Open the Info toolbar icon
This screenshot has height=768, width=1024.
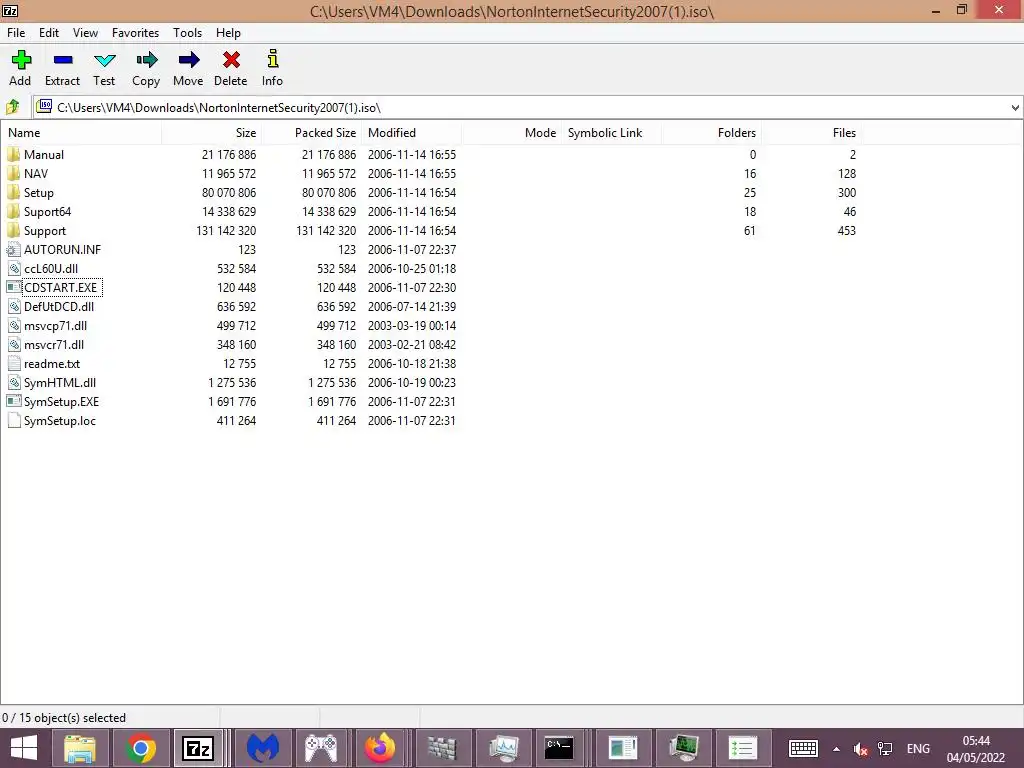tap(272, 59)
